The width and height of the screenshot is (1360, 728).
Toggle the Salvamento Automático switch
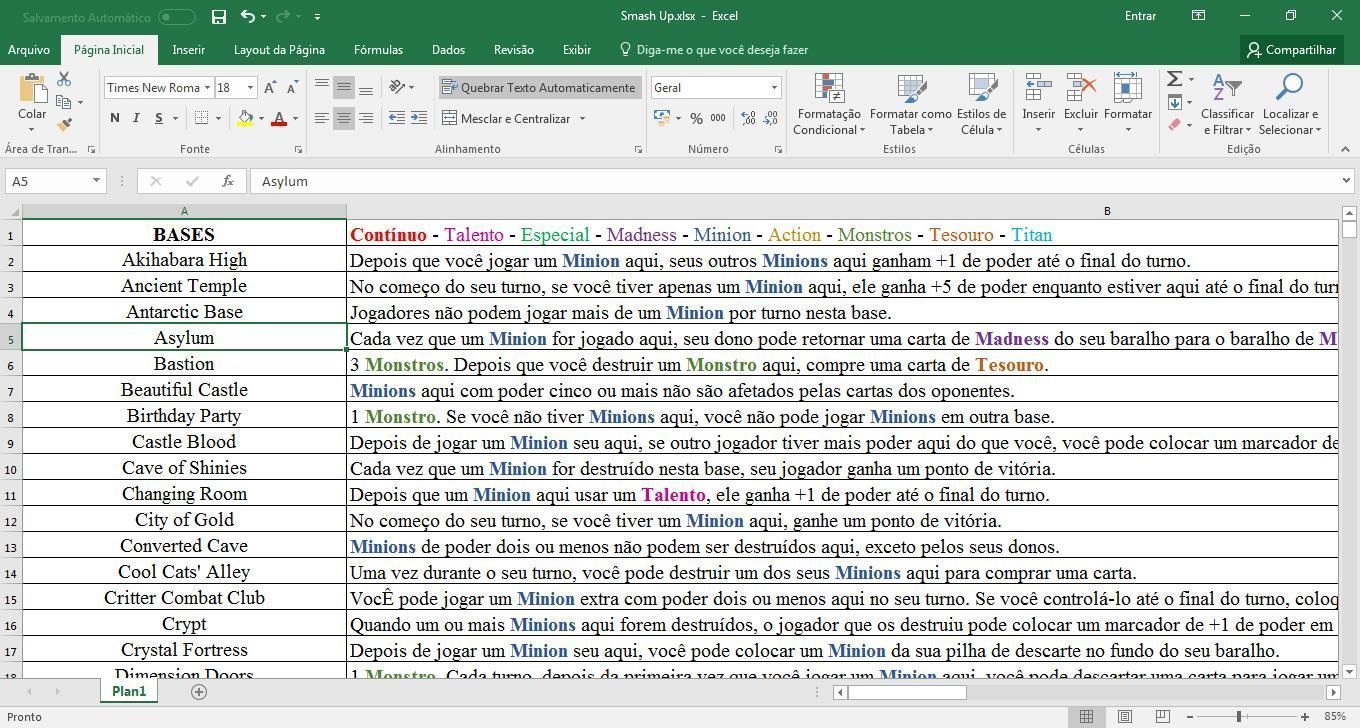coord(176,16)
